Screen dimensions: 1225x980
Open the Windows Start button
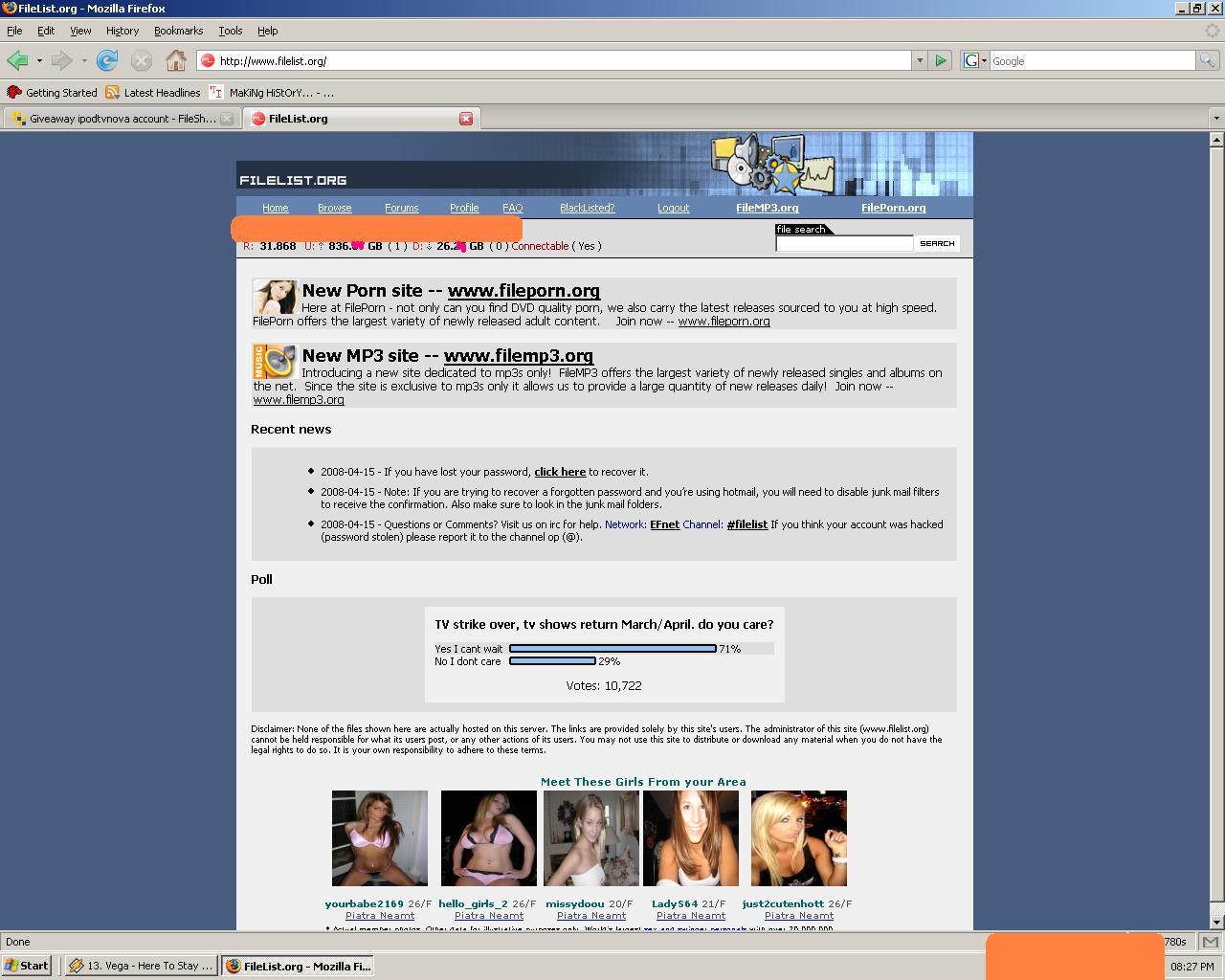point(27,966)
